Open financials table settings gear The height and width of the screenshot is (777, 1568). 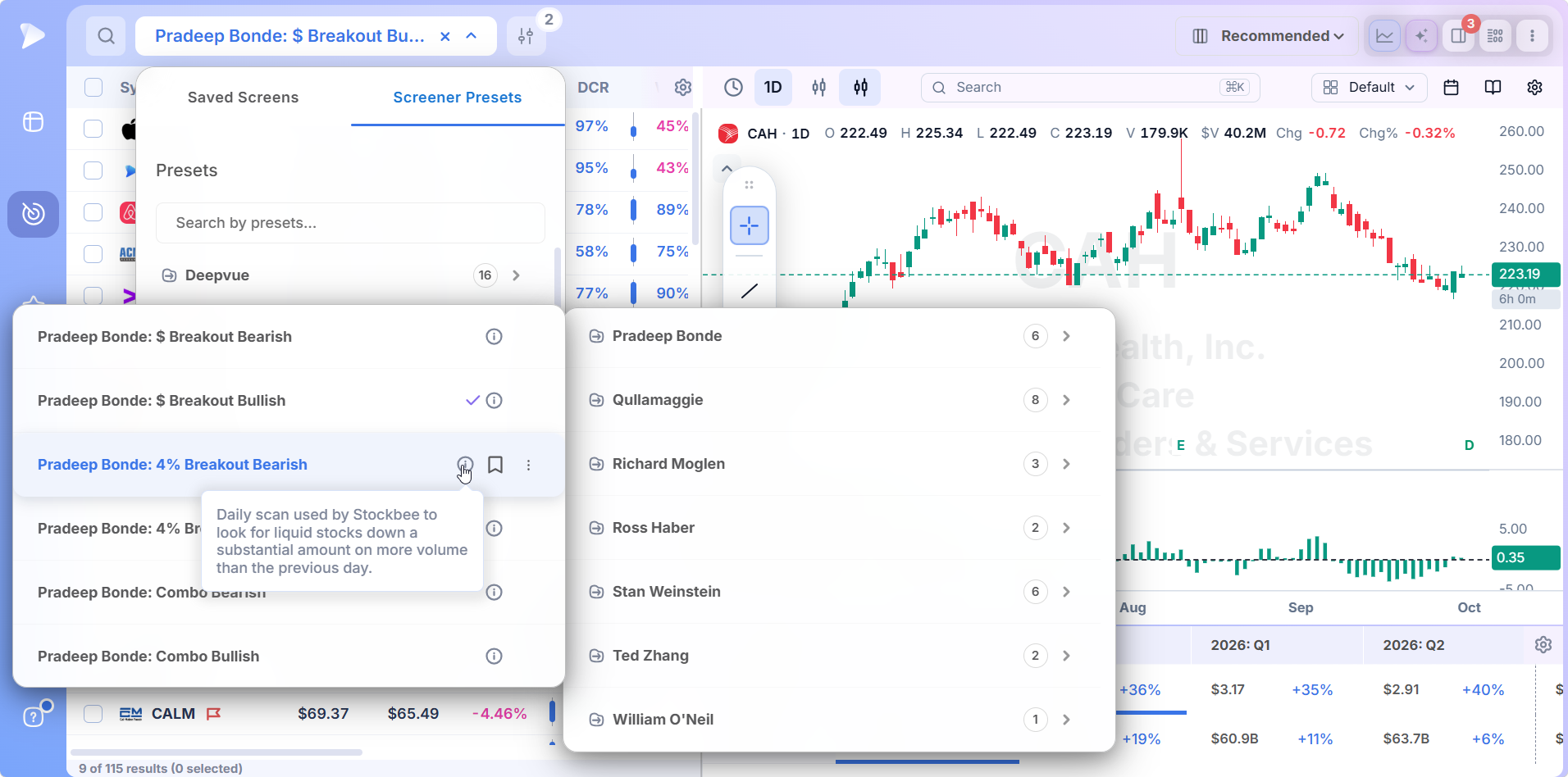coord(1543,645)
